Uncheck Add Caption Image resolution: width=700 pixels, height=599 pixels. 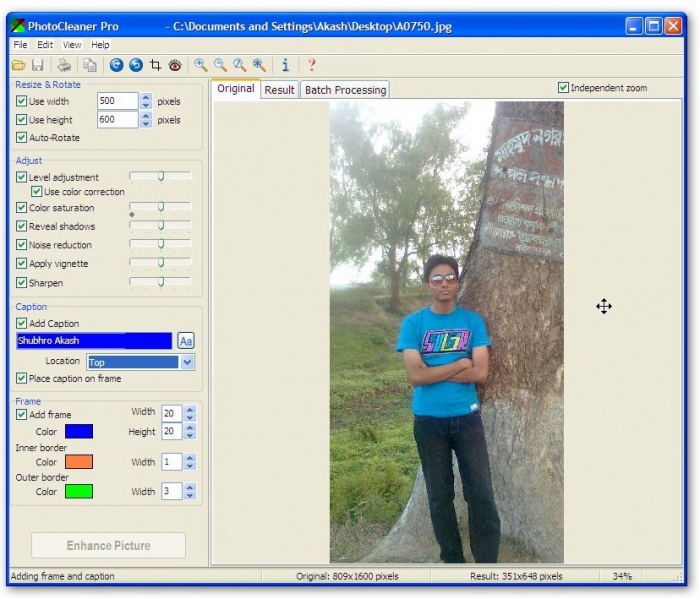21,323
